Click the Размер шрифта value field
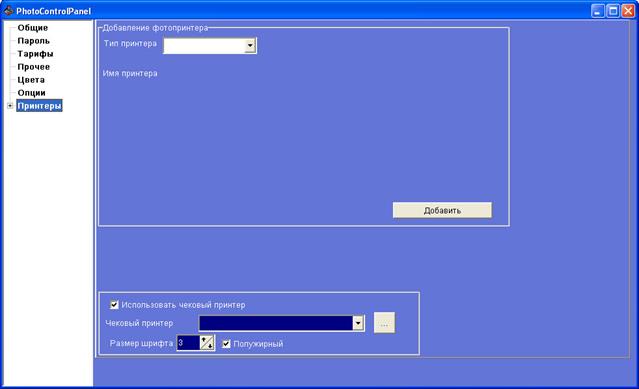This screenshot has height=389, width=639. (188, 343)
